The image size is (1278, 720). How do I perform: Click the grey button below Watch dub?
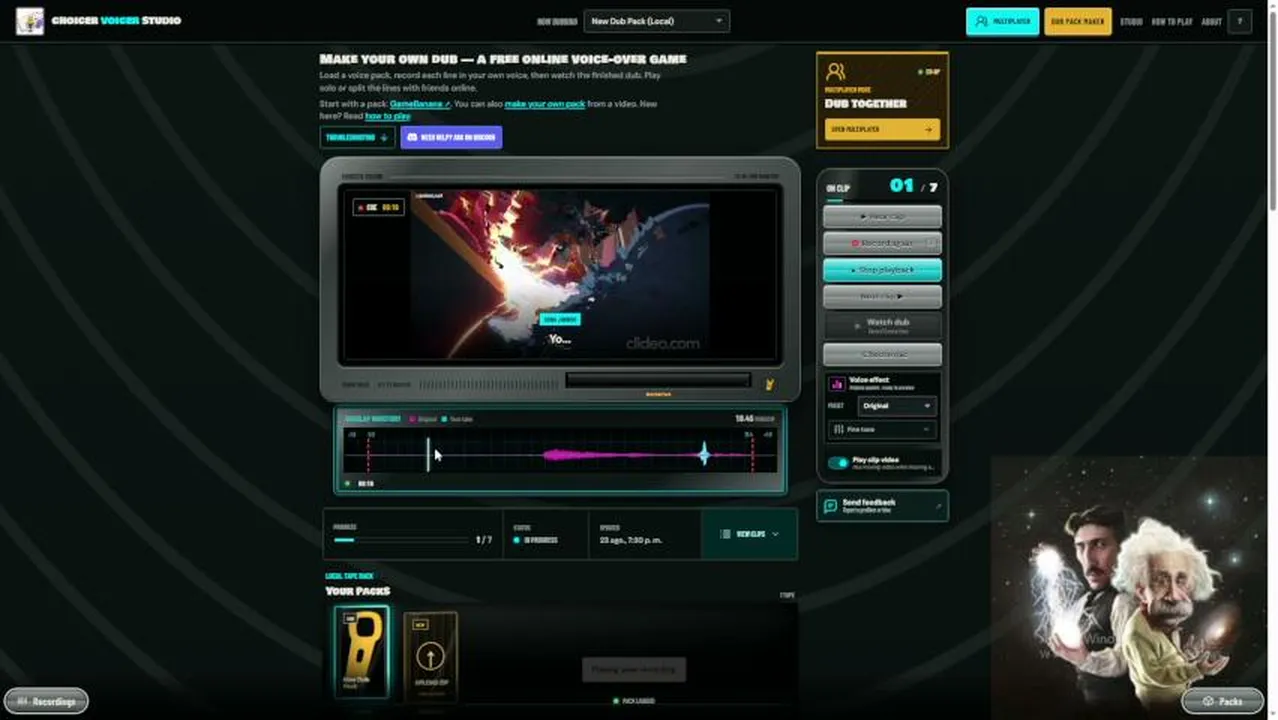coord(882,354)
